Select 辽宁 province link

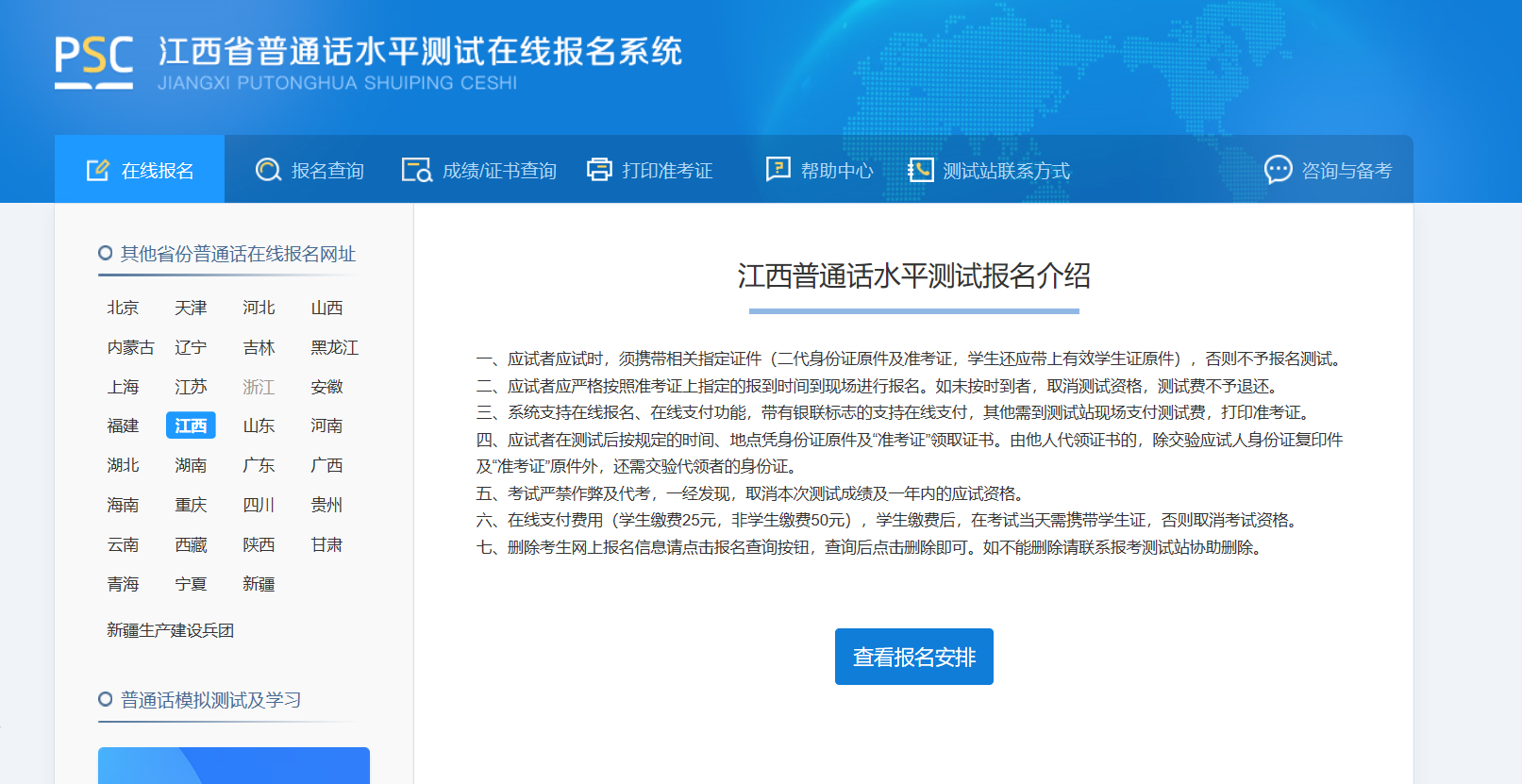(191, 347)
